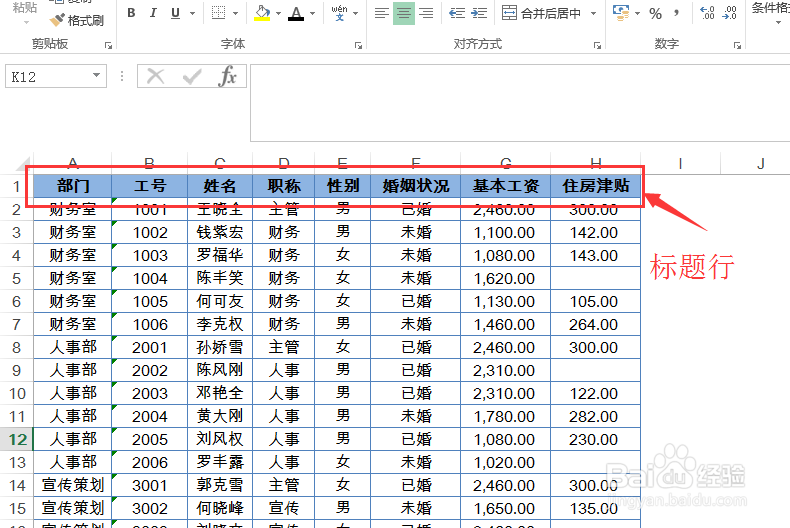Open 合并后居中 dropdown arrow

point(593,14)
